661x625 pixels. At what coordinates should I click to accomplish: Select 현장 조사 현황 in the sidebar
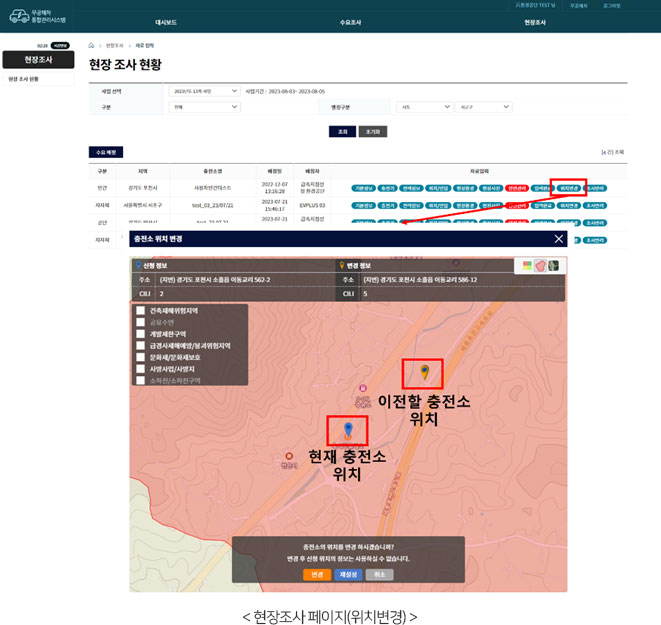point(24,78)
